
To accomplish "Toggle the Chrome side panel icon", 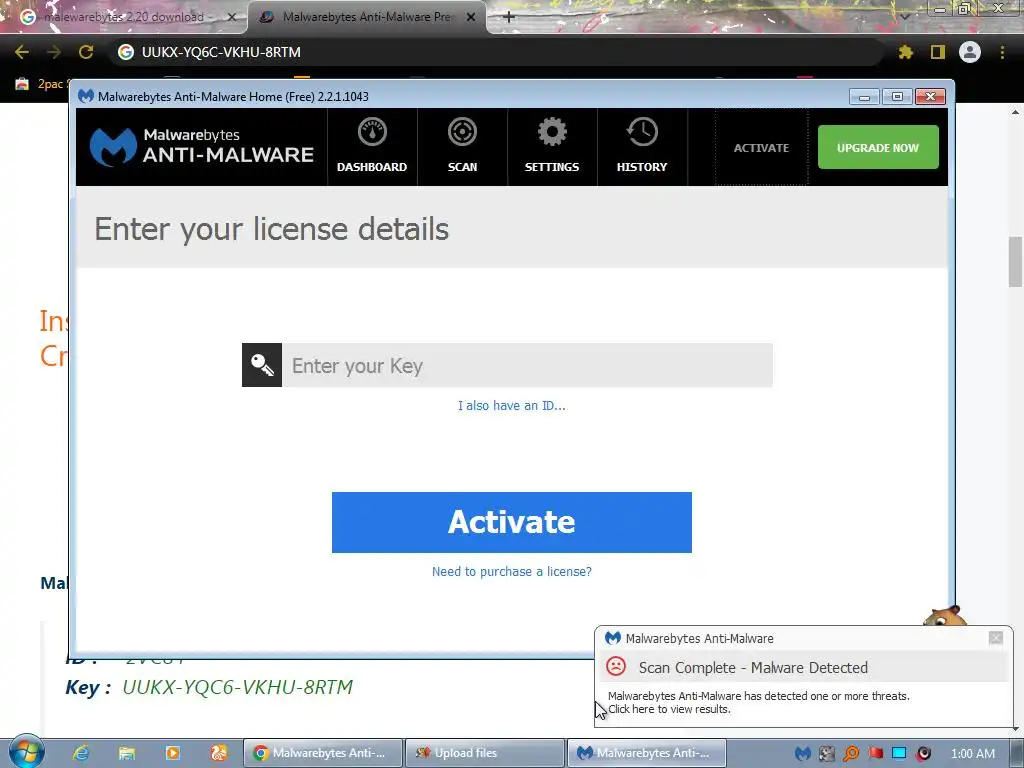I will pos(938,52).
